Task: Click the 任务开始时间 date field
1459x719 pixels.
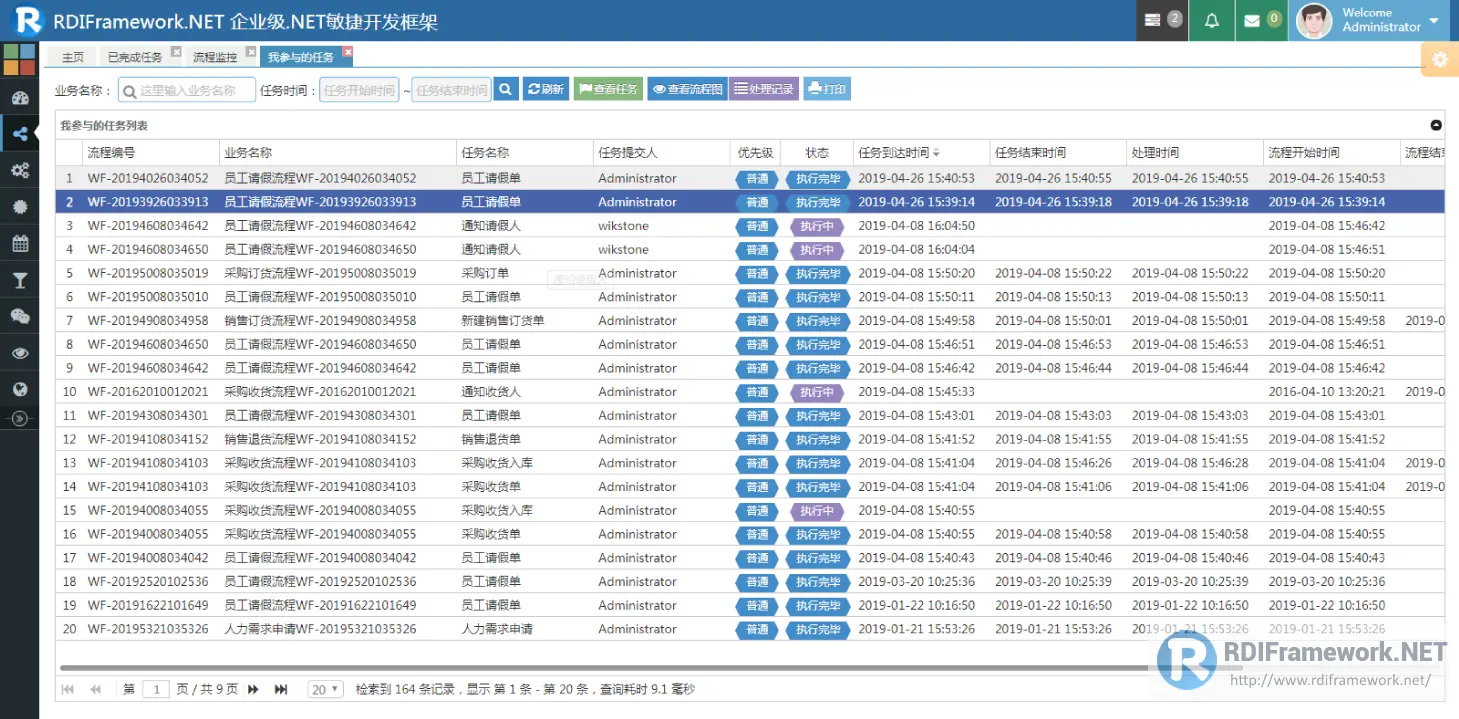Action: 359,90
